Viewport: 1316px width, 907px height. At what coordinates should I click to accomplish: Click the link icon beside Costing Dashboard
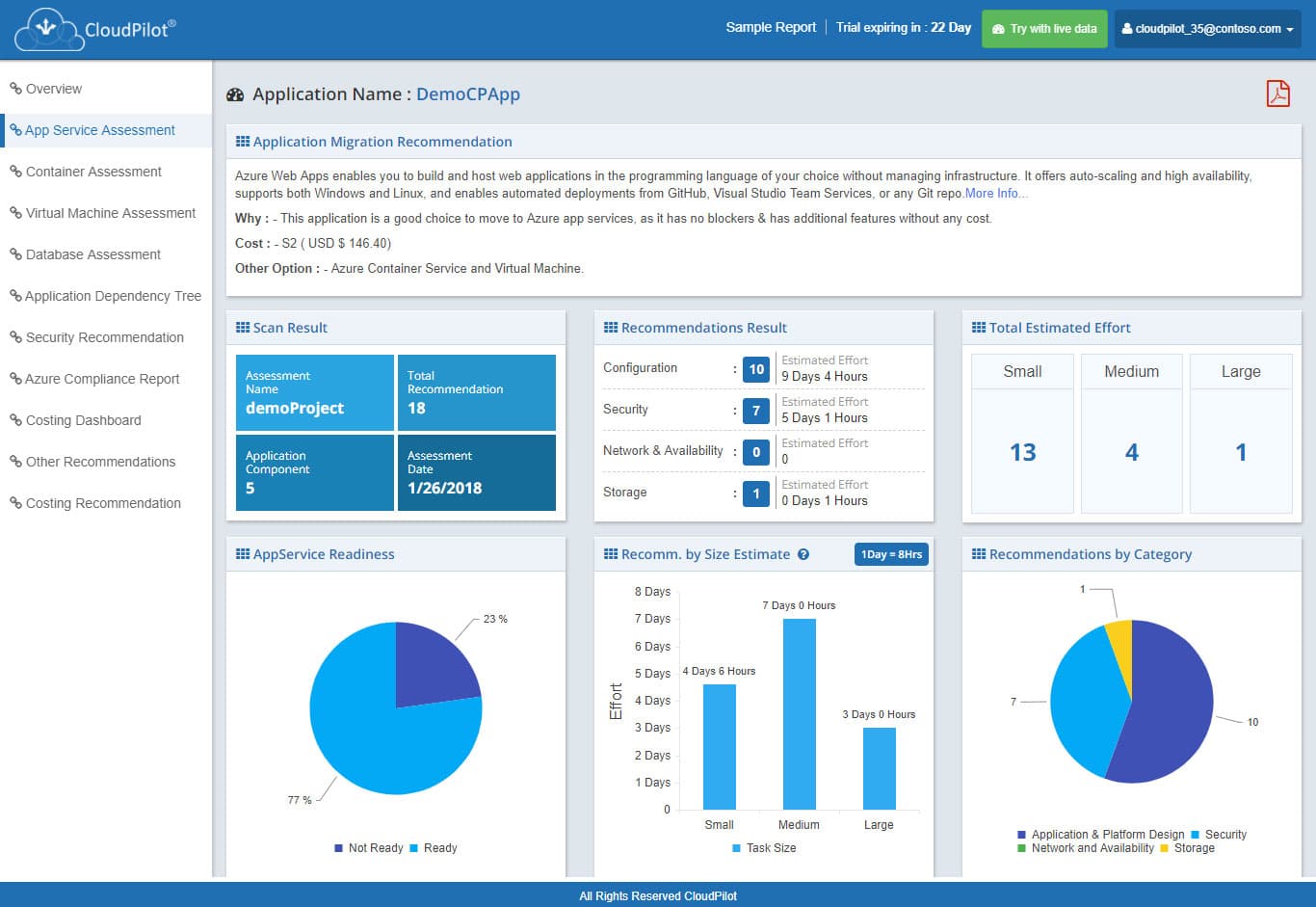[15, 420]
